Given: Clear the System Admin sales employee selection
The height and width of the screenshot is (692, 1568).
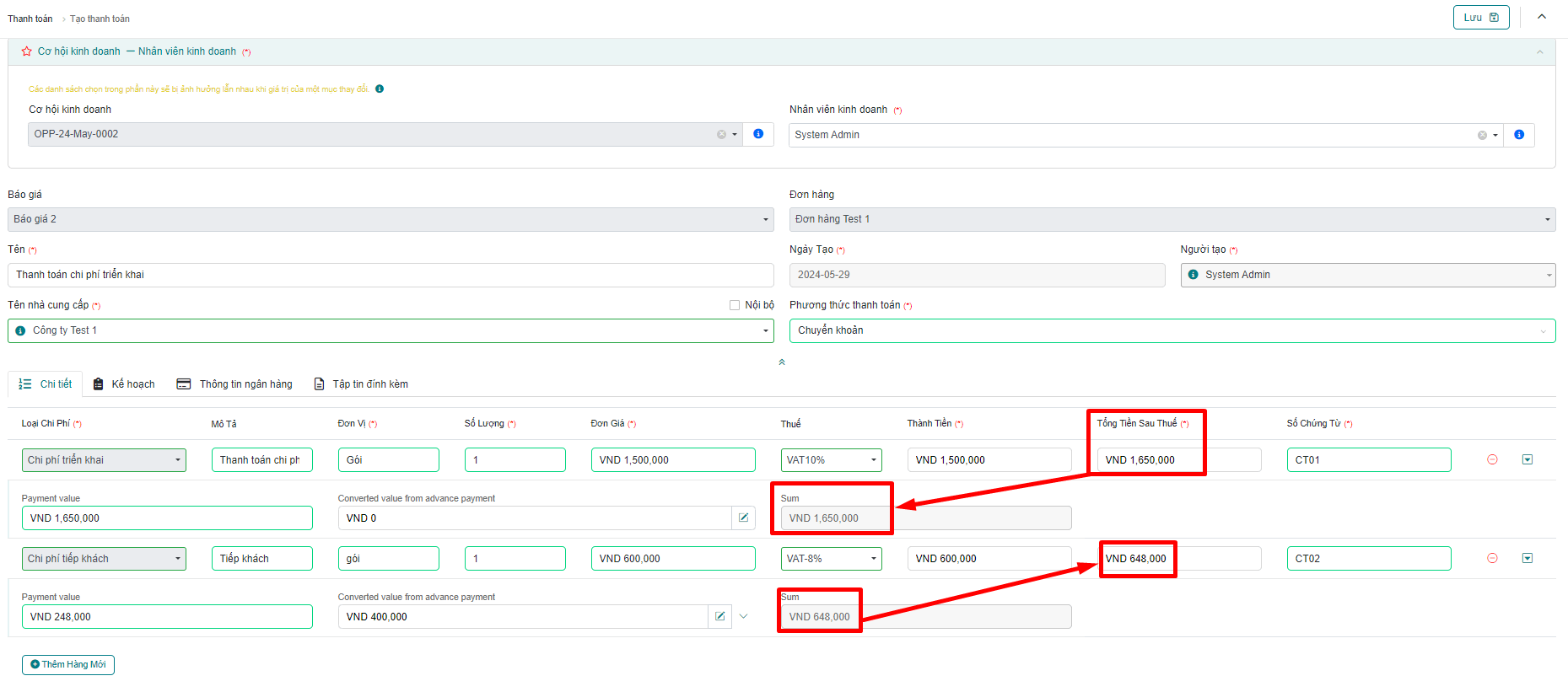Looking at the screenshot, I should click(x=1482, y=136).
